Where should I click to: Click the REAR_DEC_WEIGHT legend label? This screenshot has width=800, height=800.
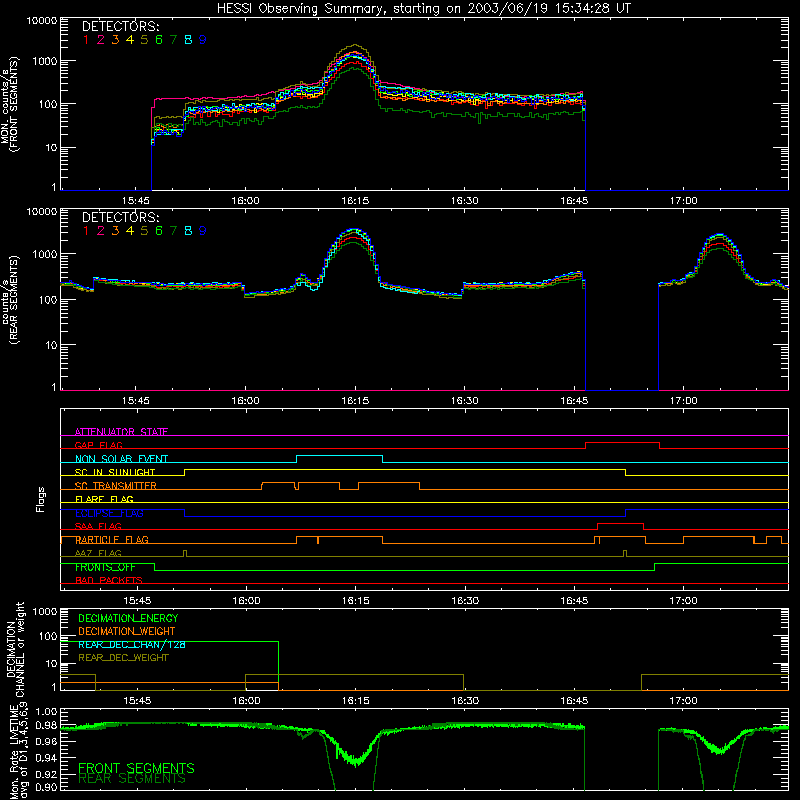[123, 658]
